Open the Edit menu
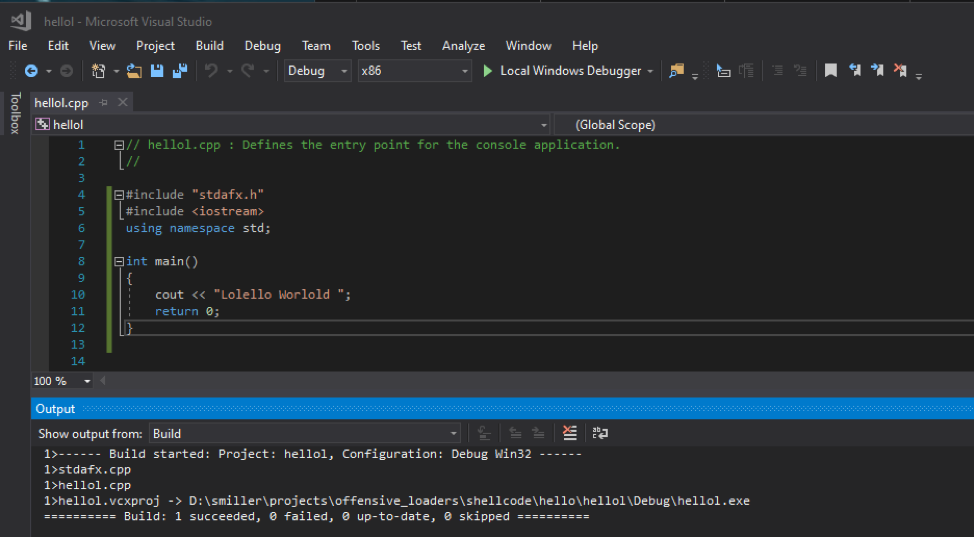The width and height of the screenshot is (974, 537). tap(58, 46)
